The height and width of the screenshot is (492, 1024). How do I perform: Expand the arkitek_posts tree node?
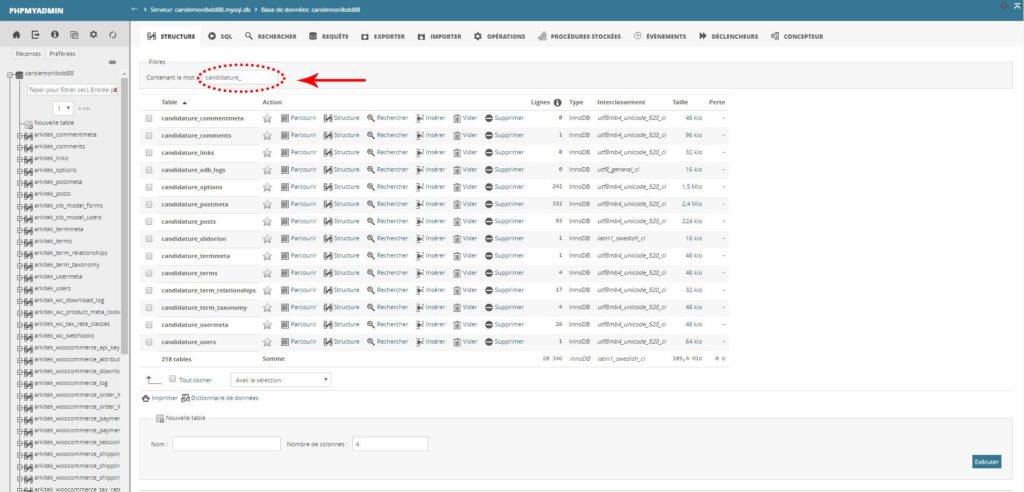19,193
